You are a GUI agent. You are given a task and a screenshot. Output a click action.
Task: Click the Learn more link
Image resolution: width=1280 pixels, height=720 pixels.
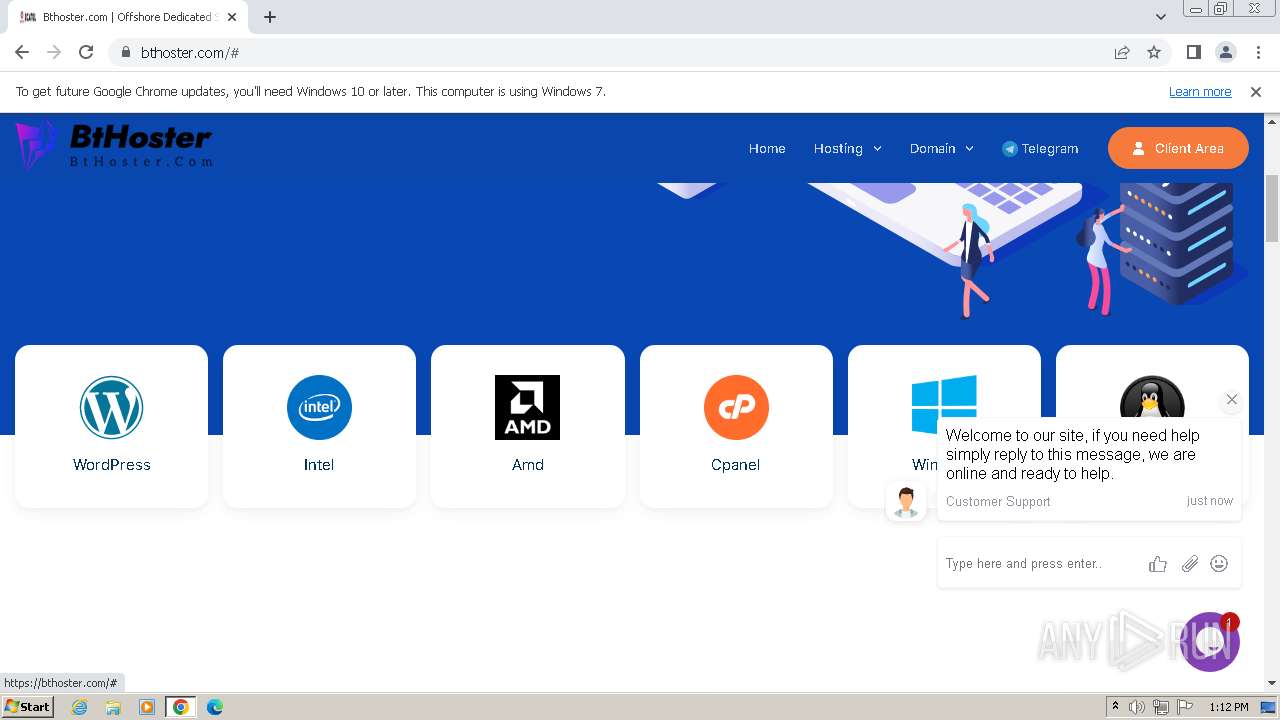1200,91
